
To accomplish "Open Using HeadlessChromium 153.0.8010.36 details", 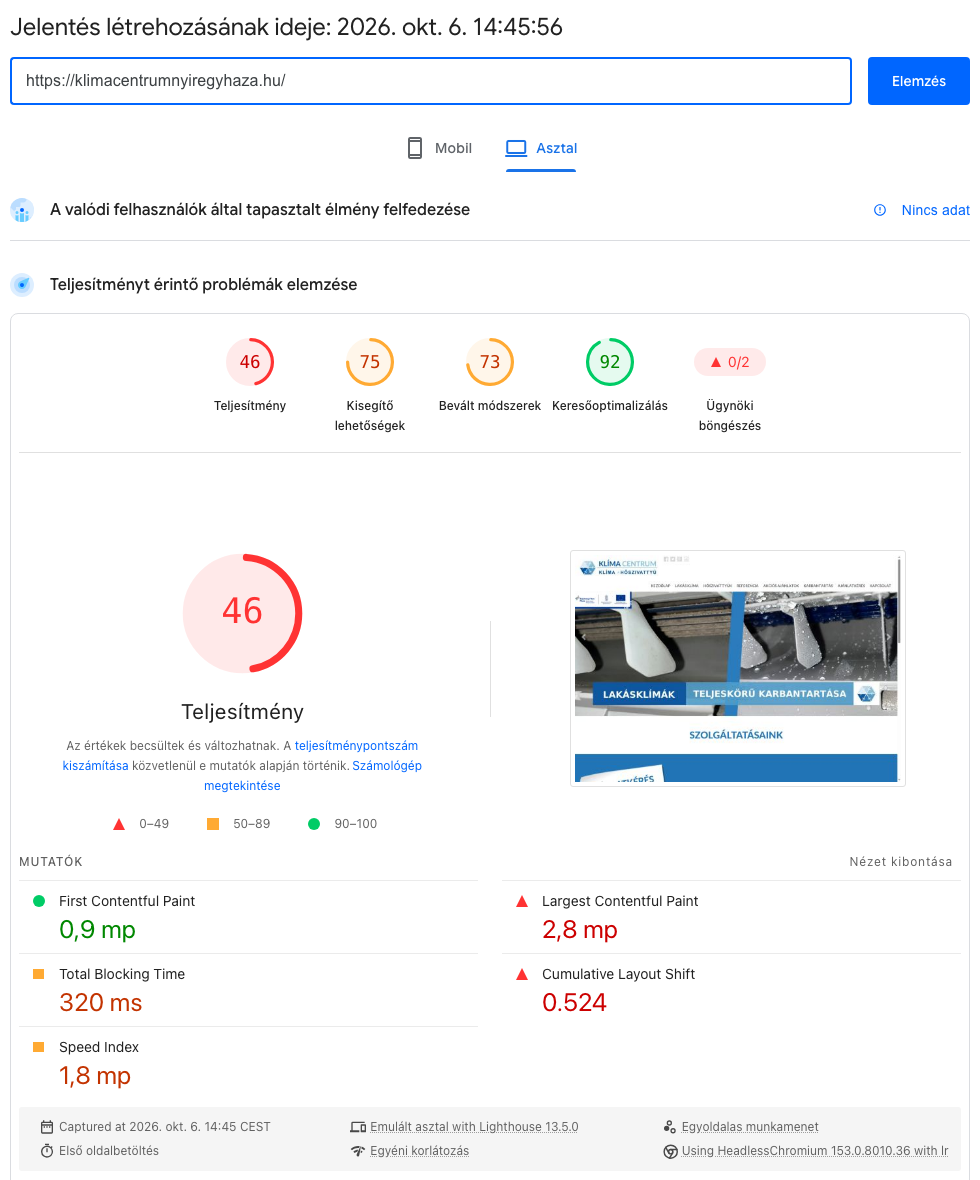I will click(814, 1151).
